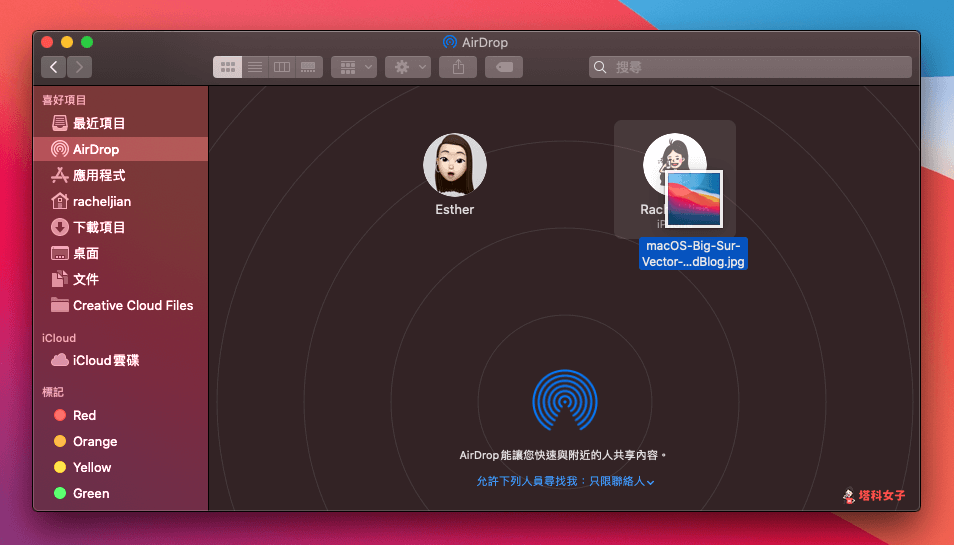Open iCloud雲碟 in the sidebar
The image size is (954, 545).
120,360
